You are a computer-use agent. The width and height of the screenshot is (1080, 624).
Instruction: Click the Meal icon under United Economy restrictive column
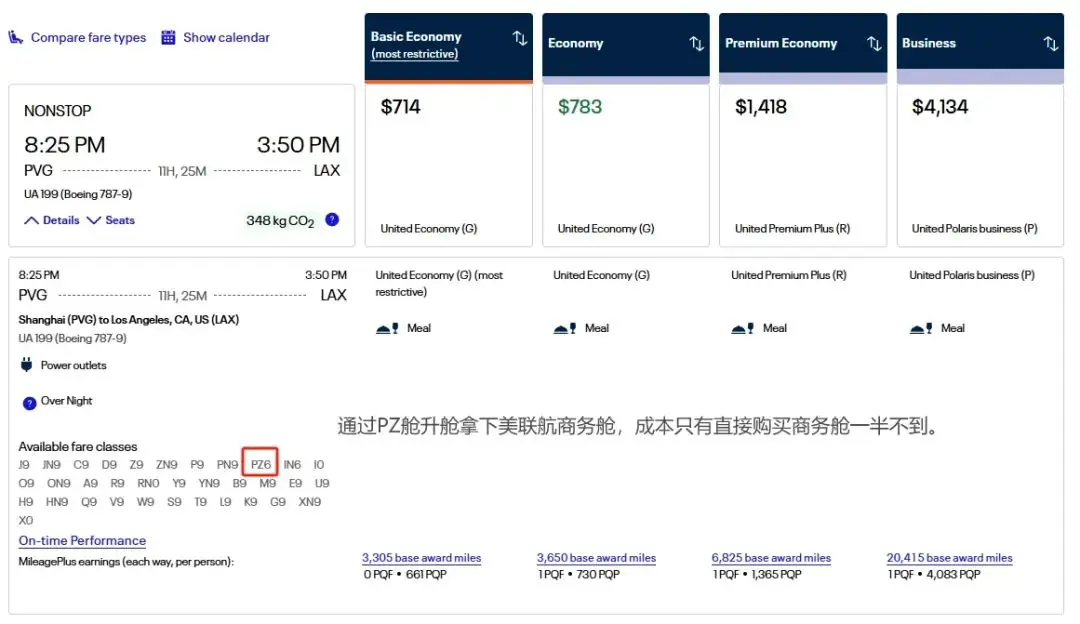[x=388, y=328]
